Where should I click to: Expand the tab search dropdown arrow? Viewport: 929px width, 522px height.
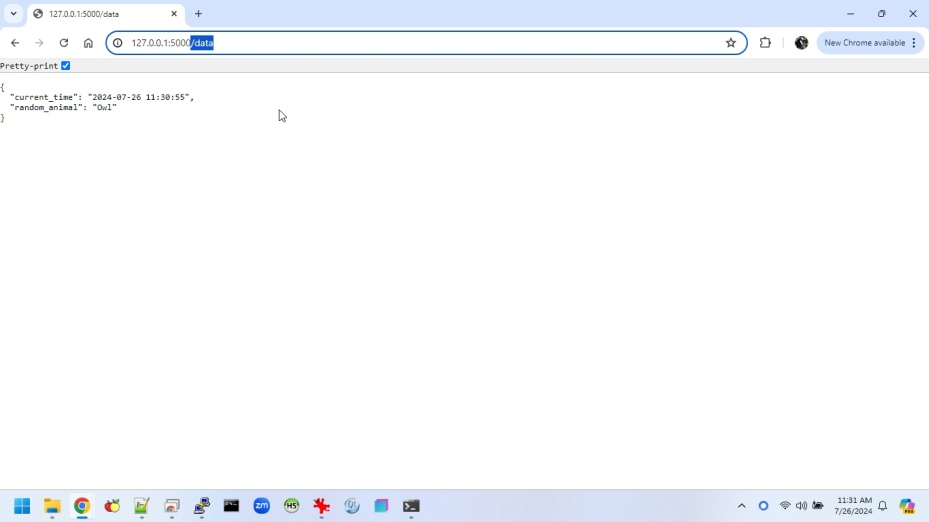pos(13,14)
